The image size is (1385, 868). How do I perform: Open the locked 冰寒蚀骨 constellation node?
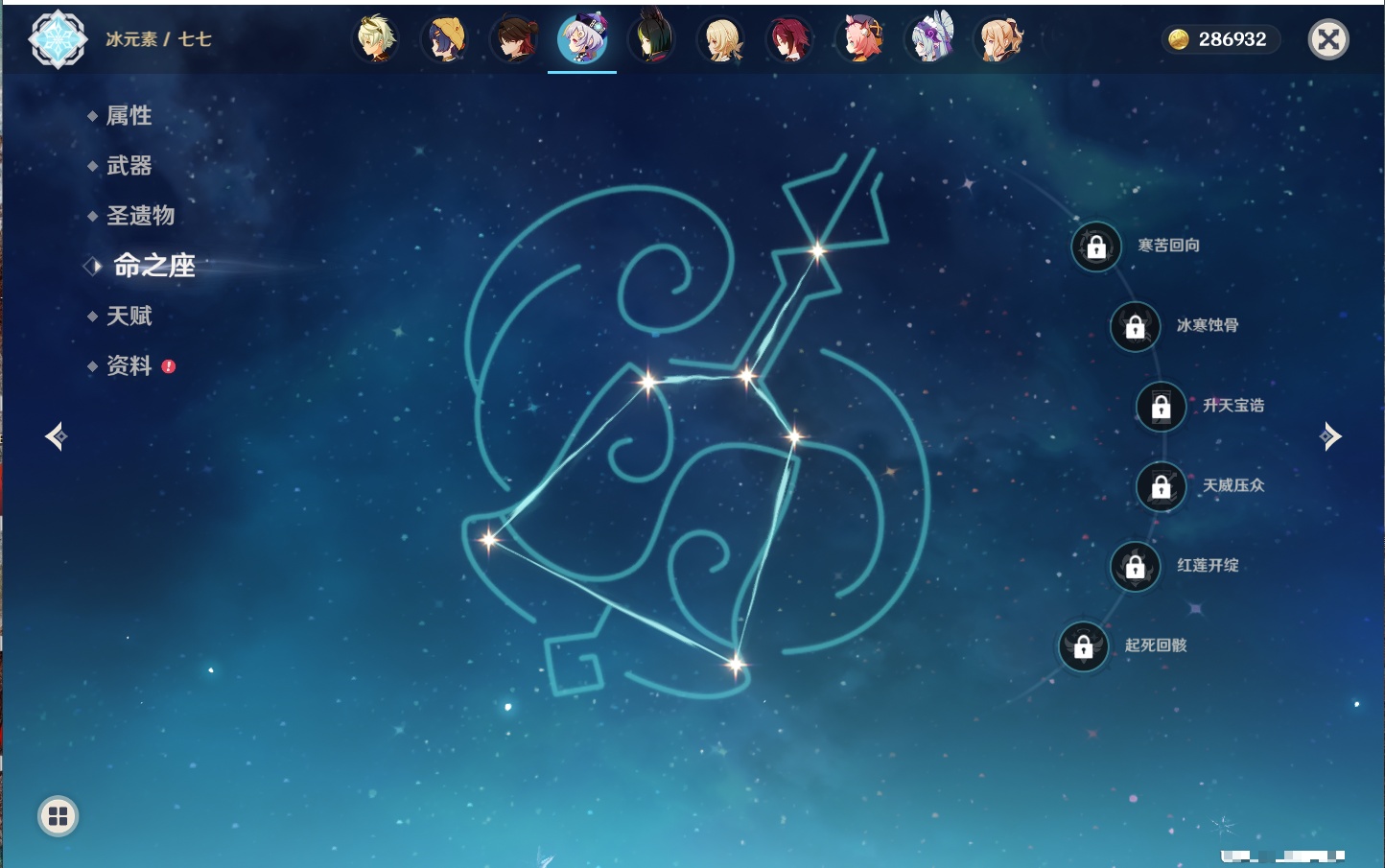1136,327
